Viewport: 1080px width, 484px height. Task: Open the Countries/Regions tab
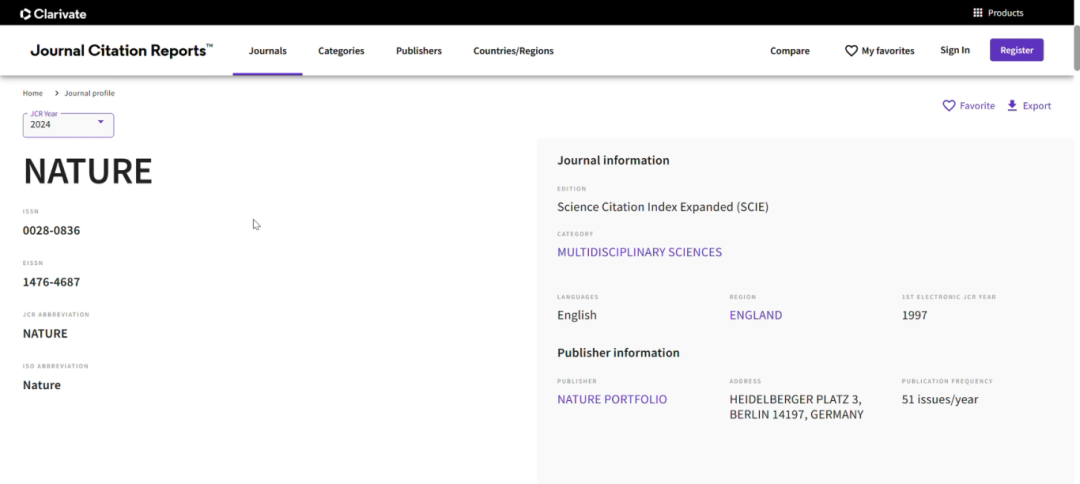point(513,50)
